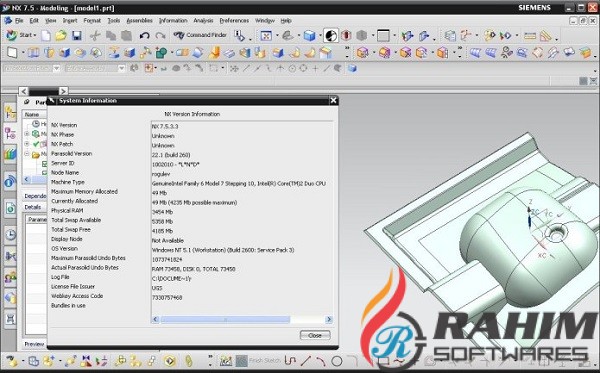
Task: Click the X on System Information title bar
Action: 333,100
